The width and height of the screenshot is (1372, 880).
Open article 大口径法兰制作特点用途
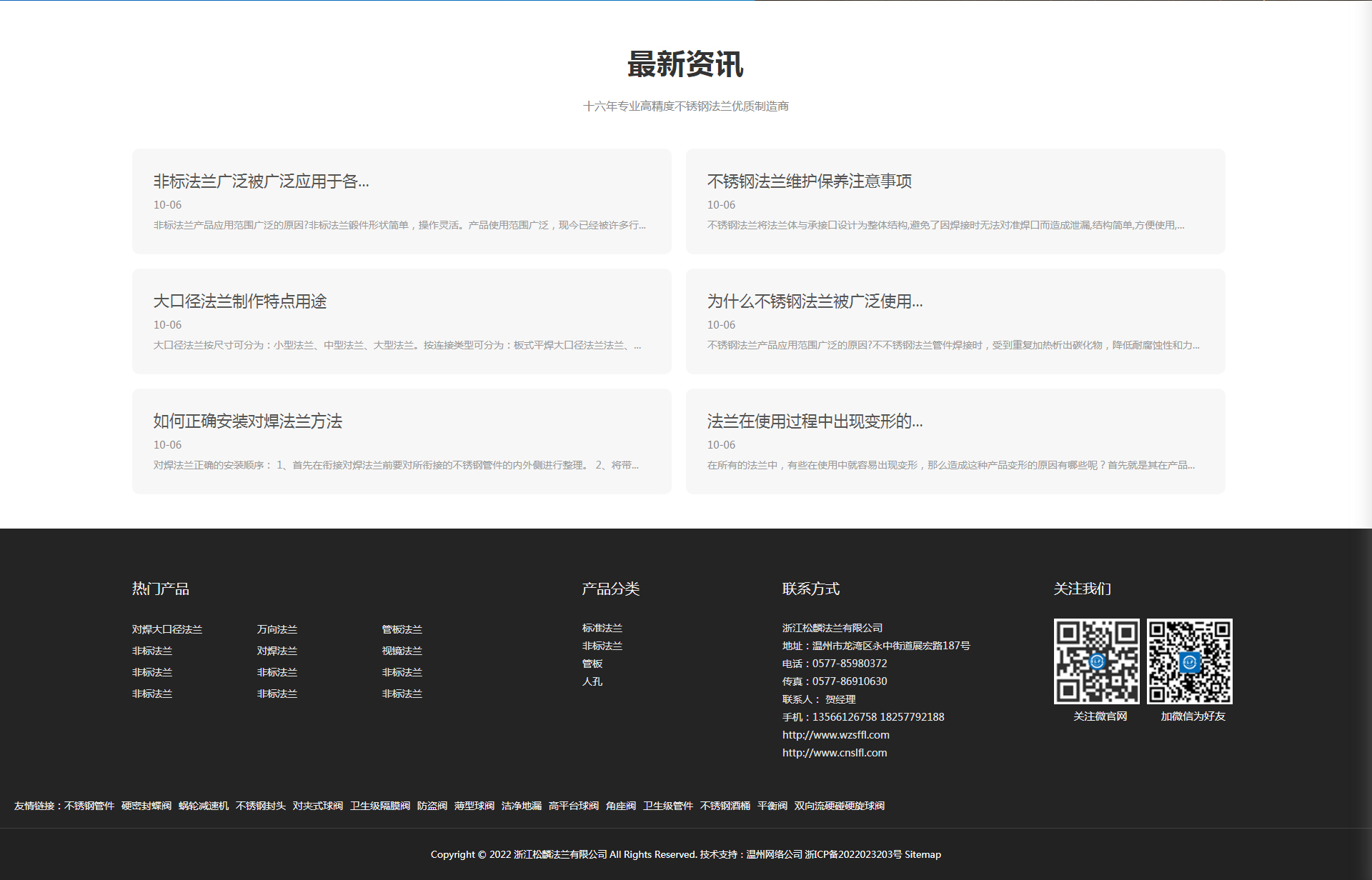(x=239, y=301)
